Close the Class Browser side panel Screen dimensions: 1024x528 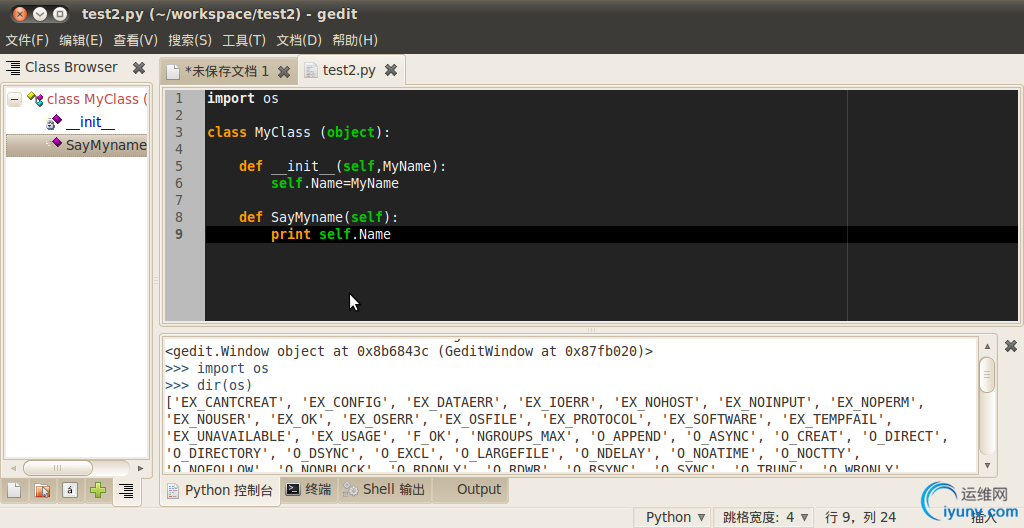(138, 67)
